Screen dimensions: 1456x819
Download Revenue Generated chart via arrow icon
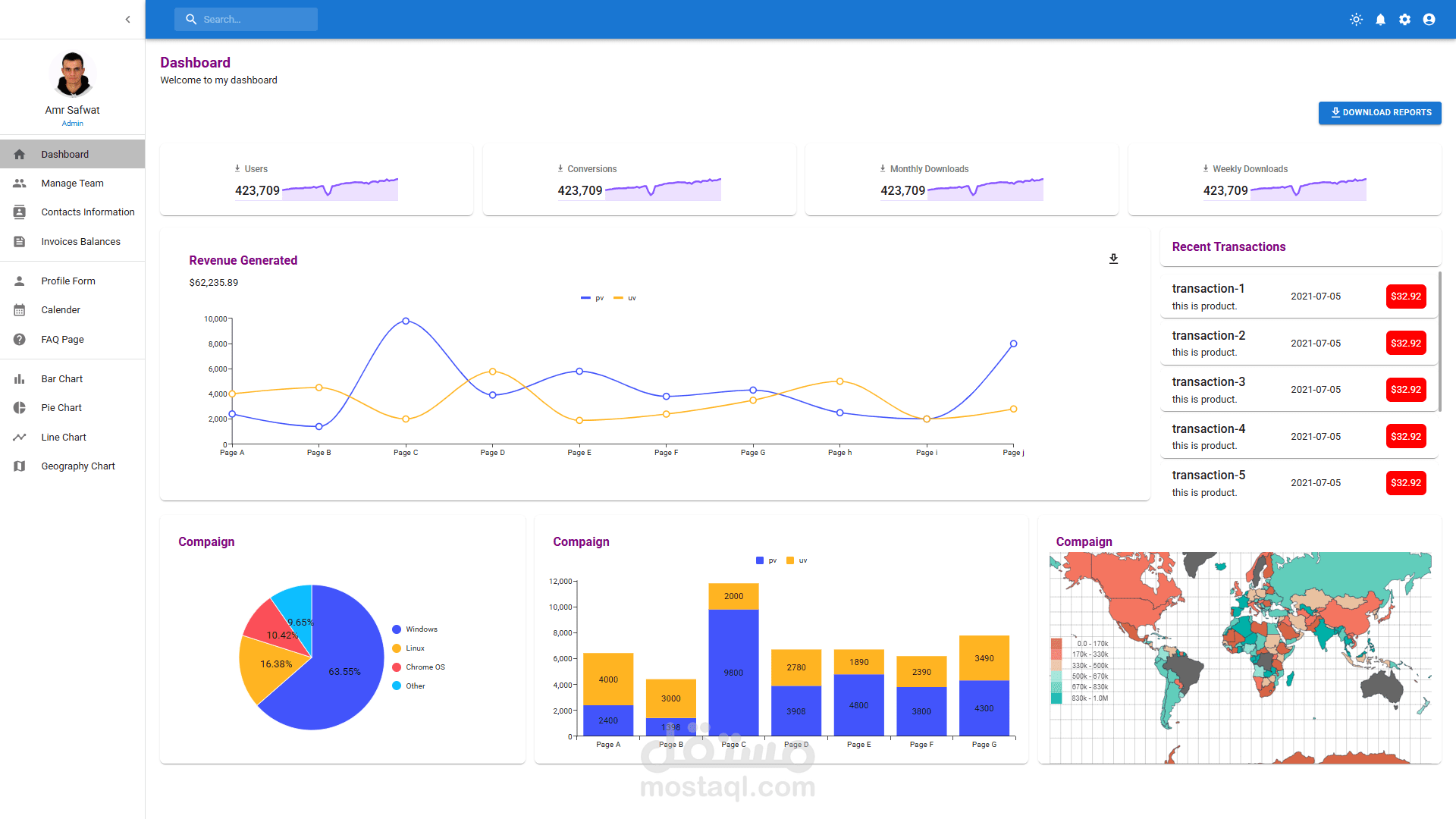[1113, 259]
